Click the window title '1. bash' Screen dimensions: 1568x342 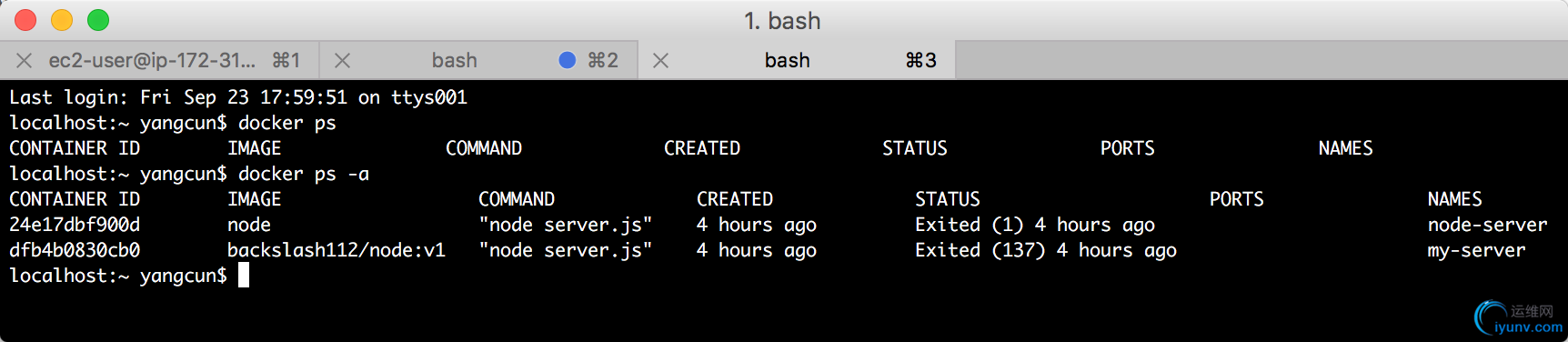click(x=782, y=20)
